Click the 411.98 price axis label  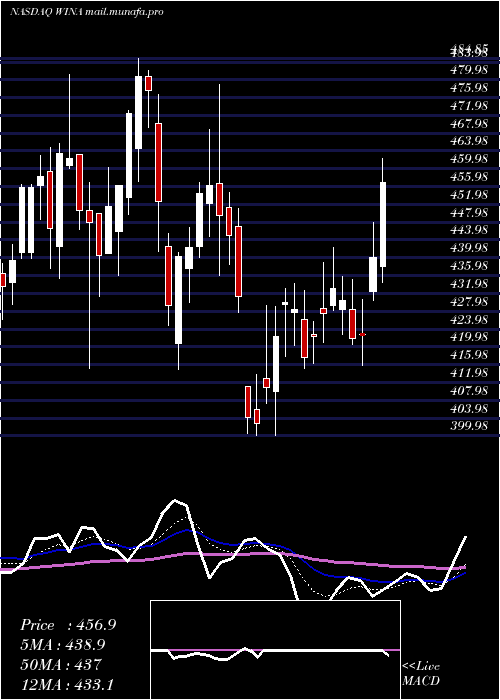coord(468,372)
